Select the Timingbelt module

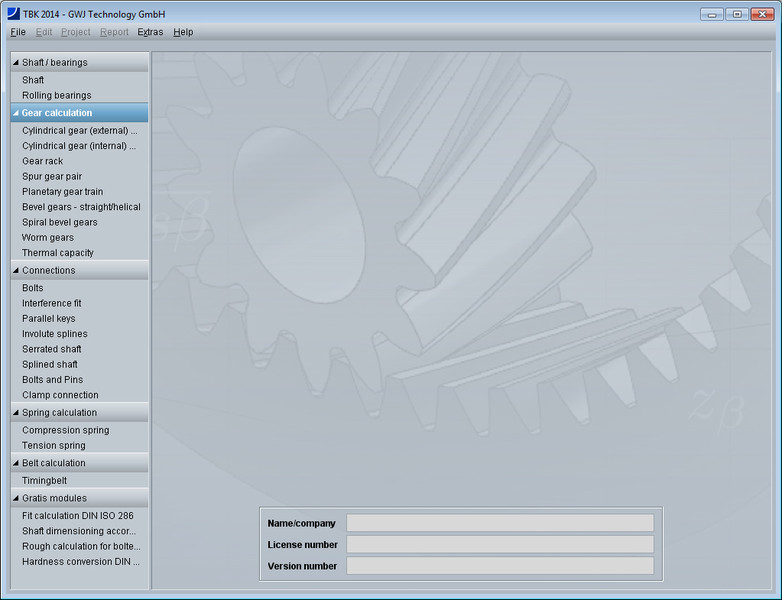(x=45, y=481)
